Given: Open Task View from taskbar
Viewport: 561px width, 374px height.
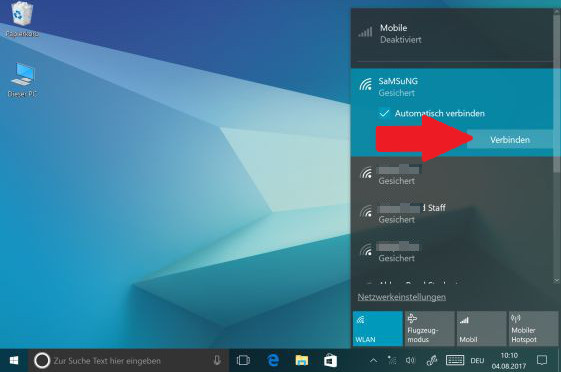Looking at the screenshot, I should 243,360.
